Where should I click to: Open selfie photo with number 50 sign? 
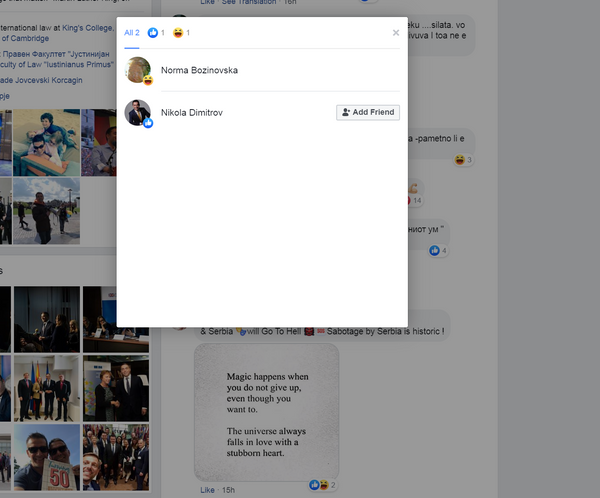pyautogui.click(x=47, y=457)
